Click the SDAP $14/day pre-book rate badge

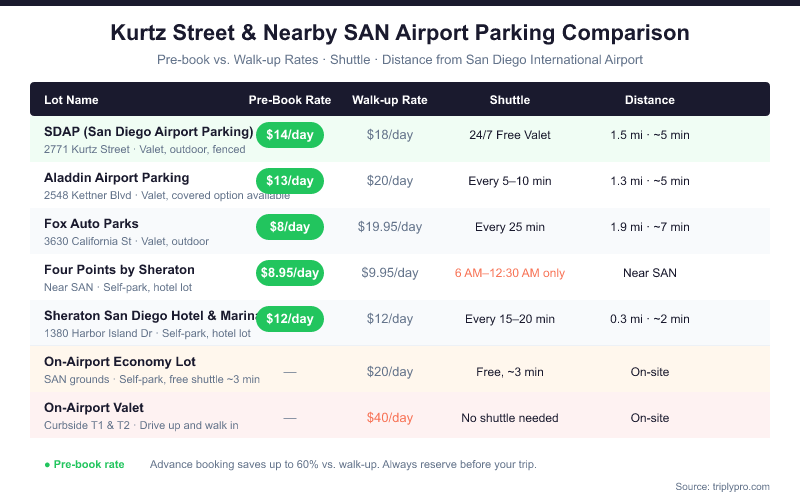(290, 135)
